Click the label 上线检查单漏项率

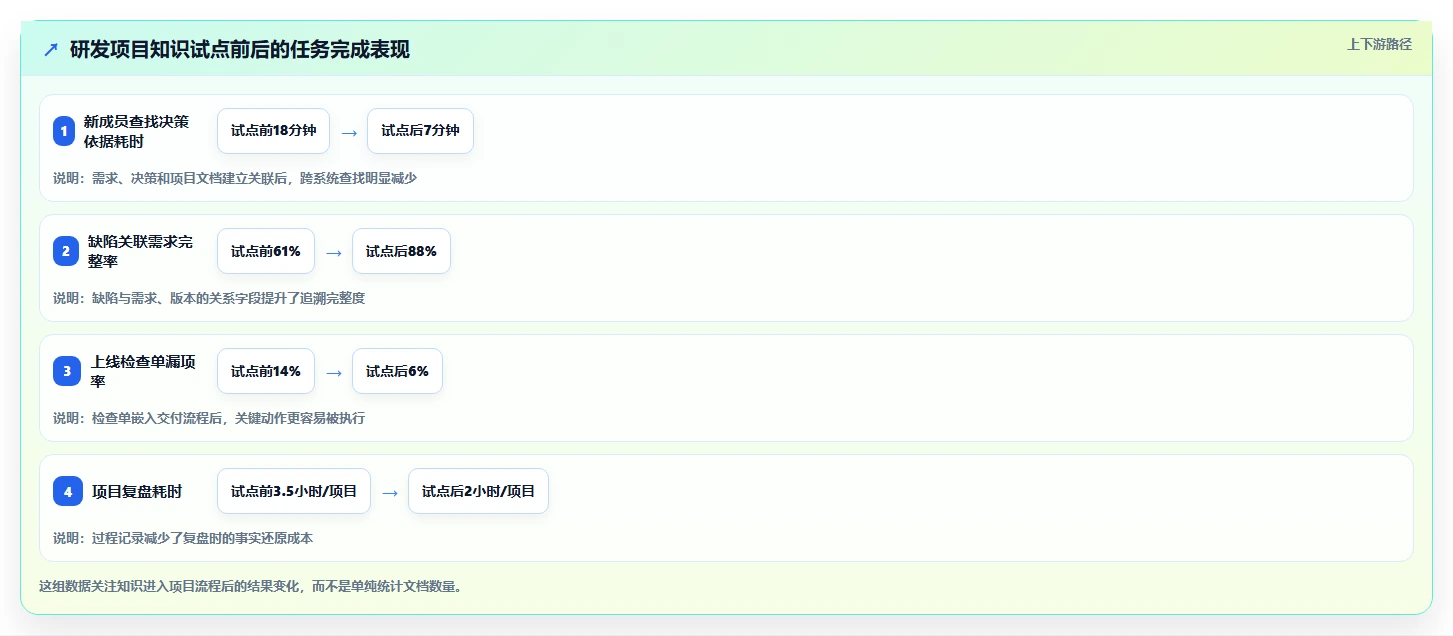click(143, 371)
